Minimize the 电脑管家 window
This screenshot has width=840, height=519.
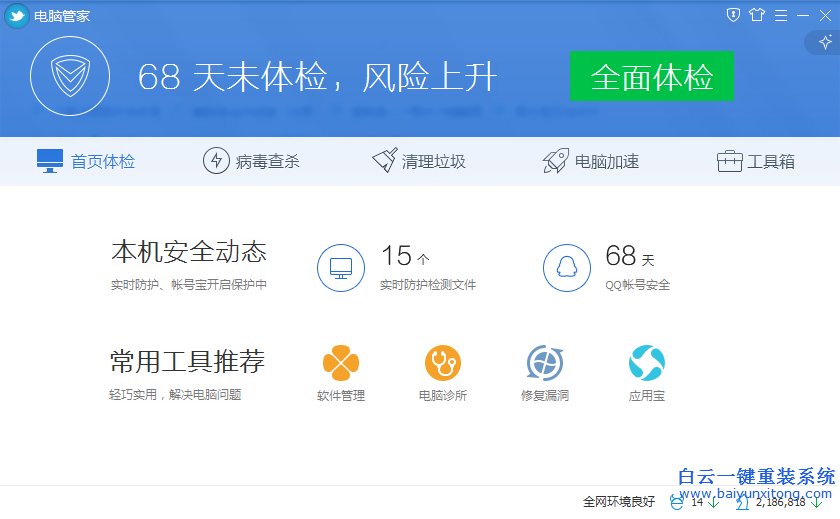click(x=802, y=16)
